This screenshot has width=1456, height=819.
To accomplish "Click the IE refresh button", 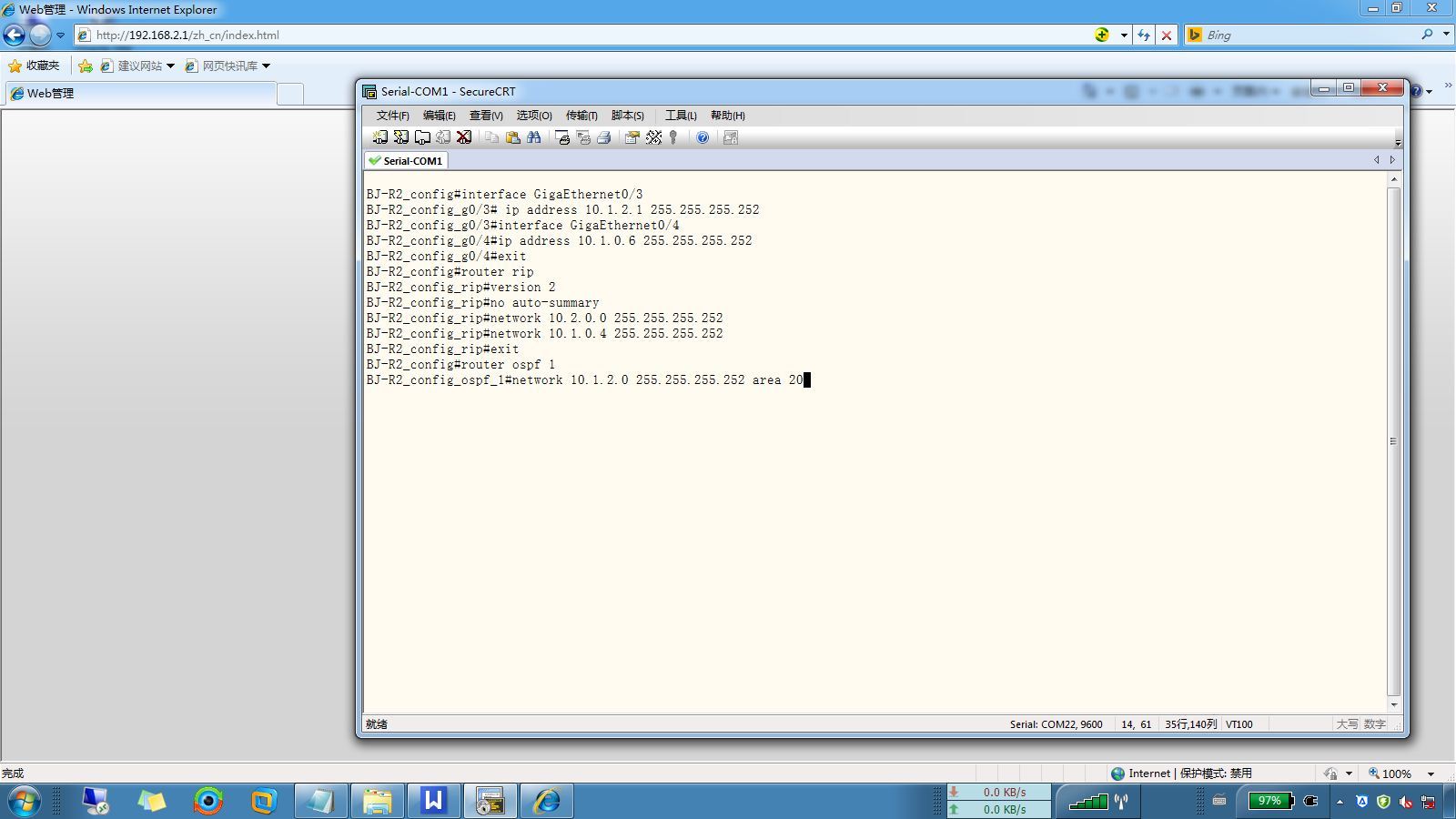I will tap(1144, 35).
